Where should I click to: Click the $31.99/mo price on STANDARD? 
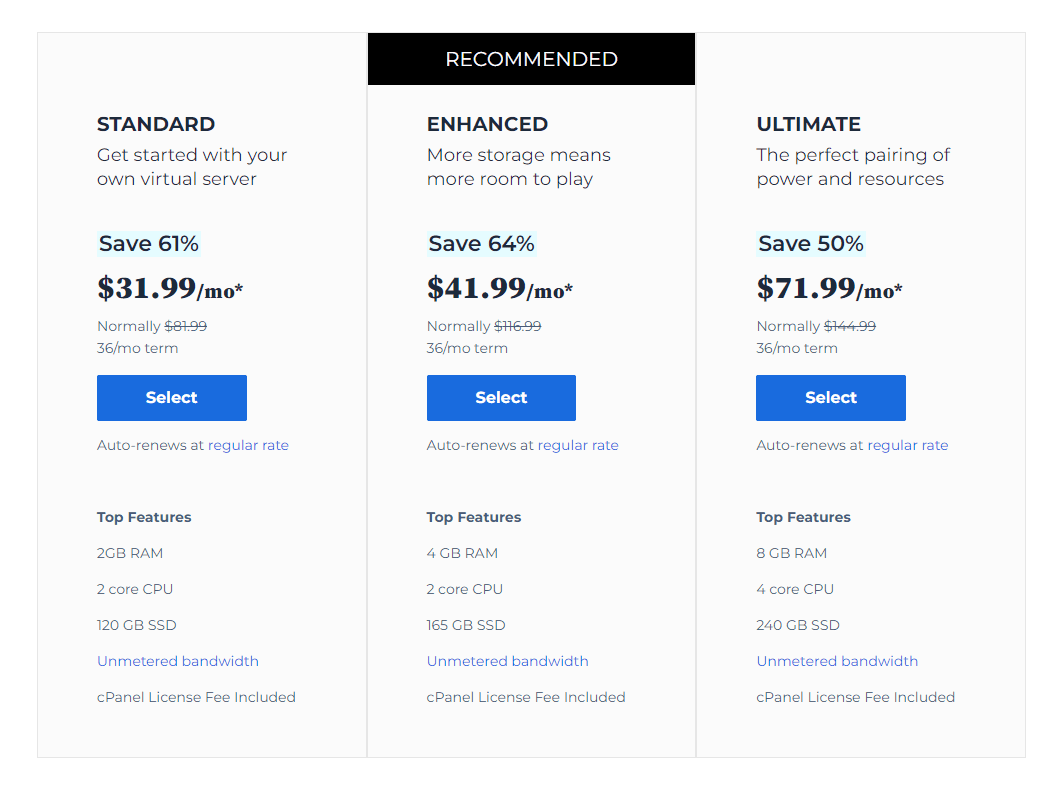(x=170, y=288)
